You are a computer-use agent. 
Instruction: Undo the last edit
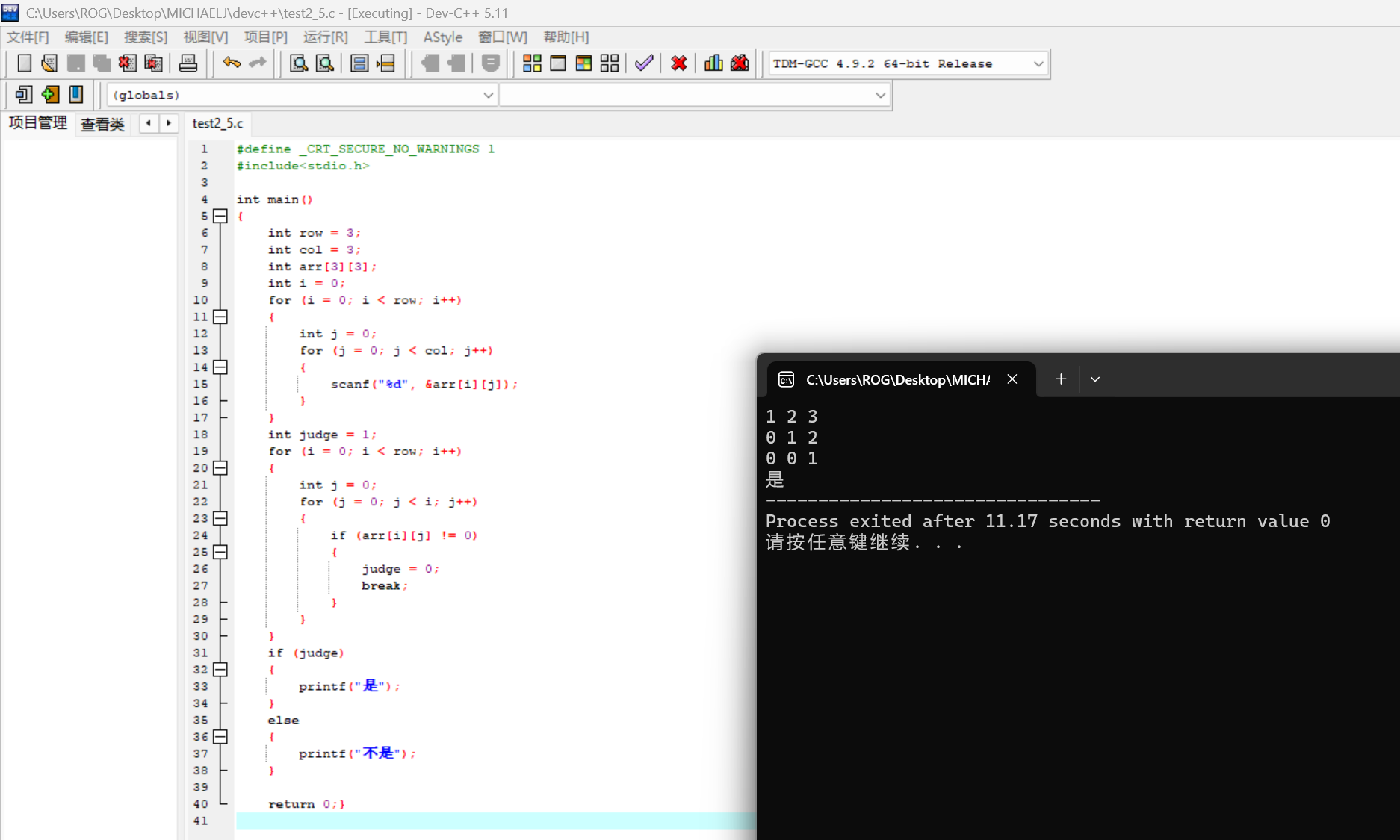[x=232, y=63]
